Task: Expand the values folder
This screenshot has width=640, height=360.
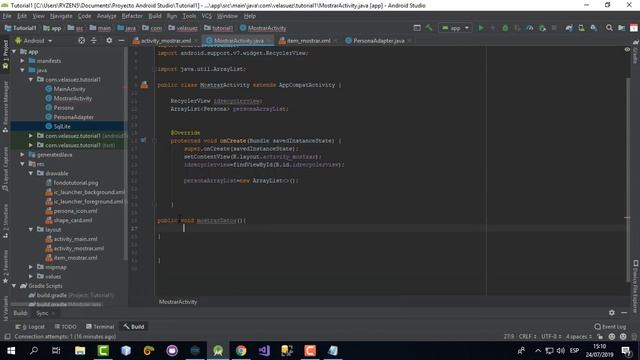Action: coord(31,276)
